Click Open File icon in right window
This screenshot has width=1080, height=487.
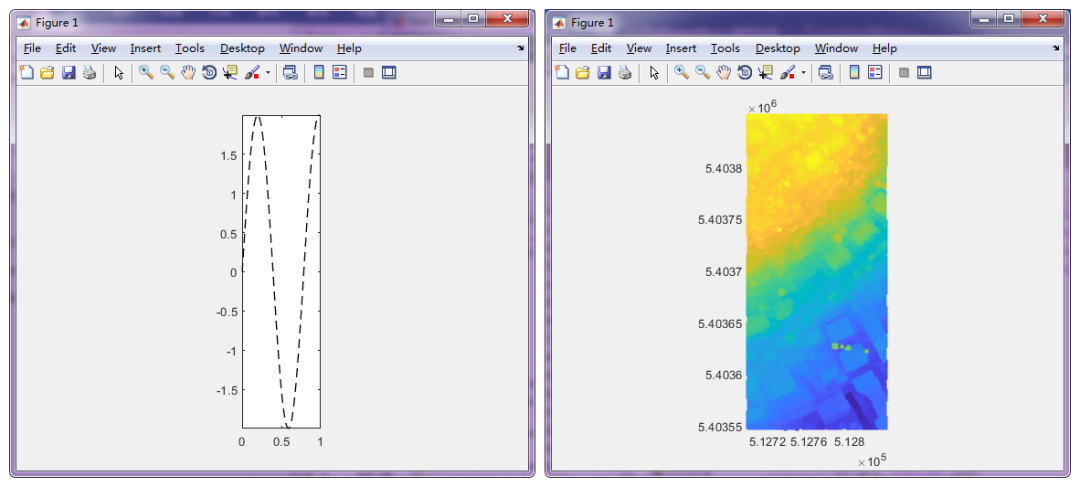click(582, 72)
